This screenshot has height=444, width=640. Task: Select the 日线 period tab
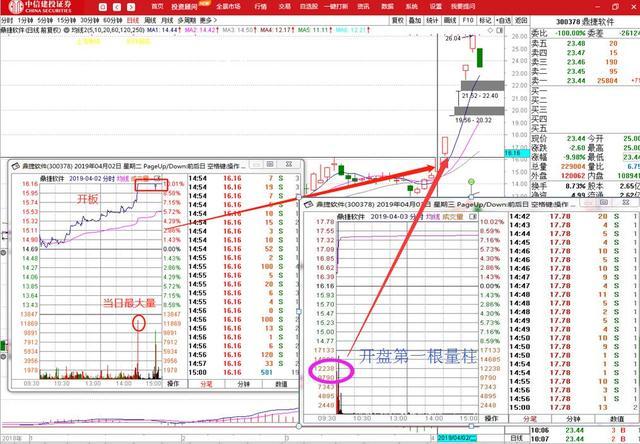(133, 20)
